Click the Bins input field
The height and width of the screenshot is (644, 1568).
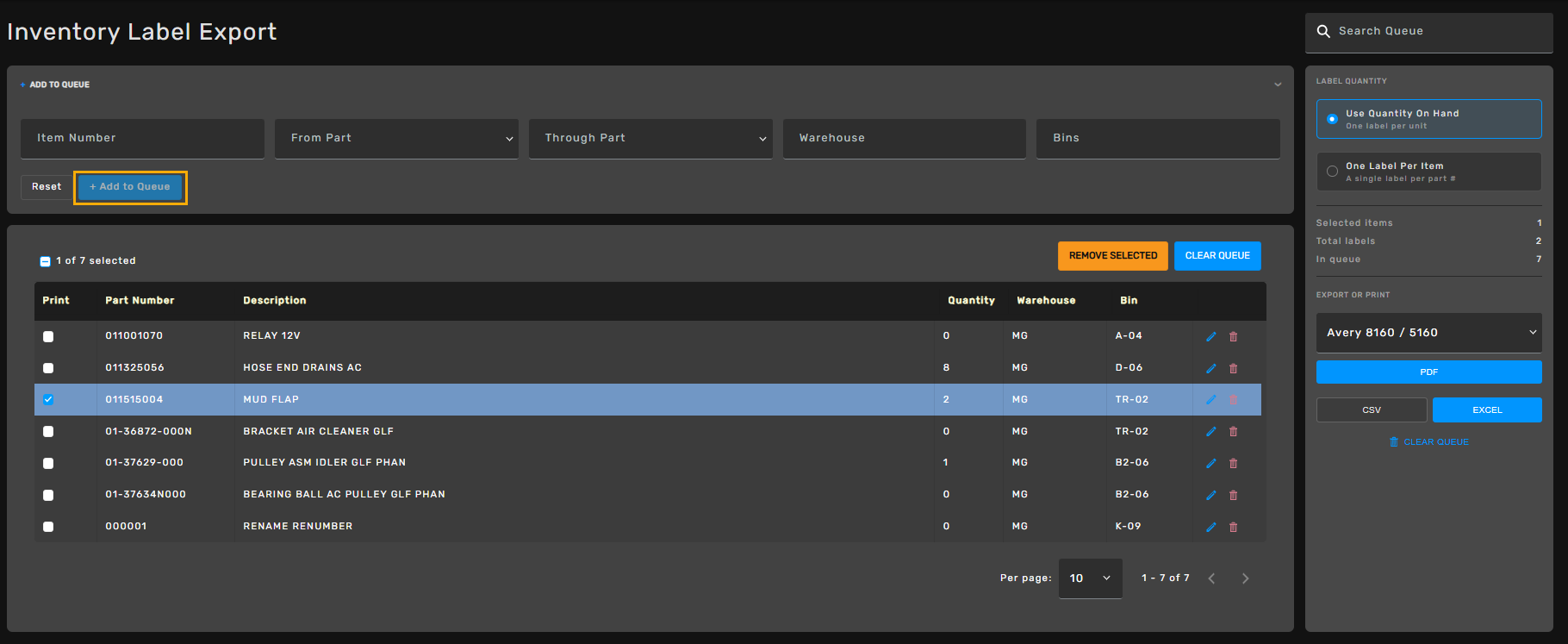tap(1158, 138)
